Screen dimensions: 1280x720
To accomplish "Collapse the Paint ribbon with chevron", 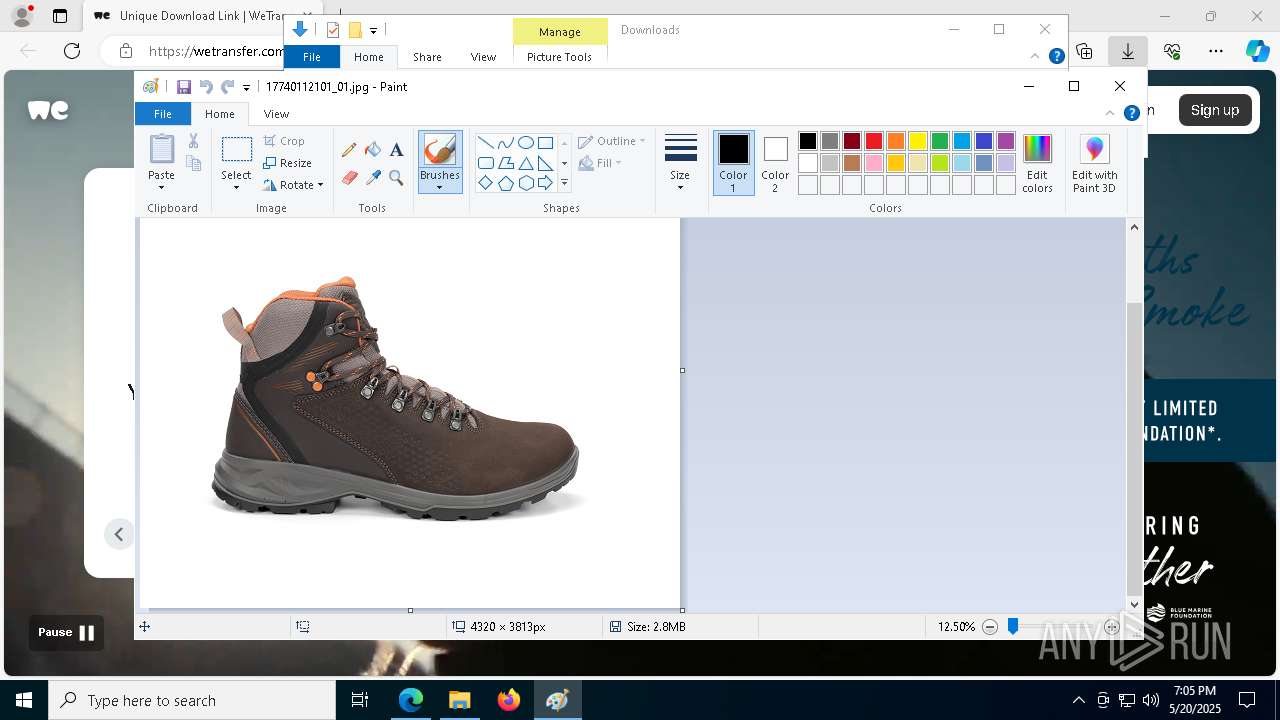I will 1110,113.
